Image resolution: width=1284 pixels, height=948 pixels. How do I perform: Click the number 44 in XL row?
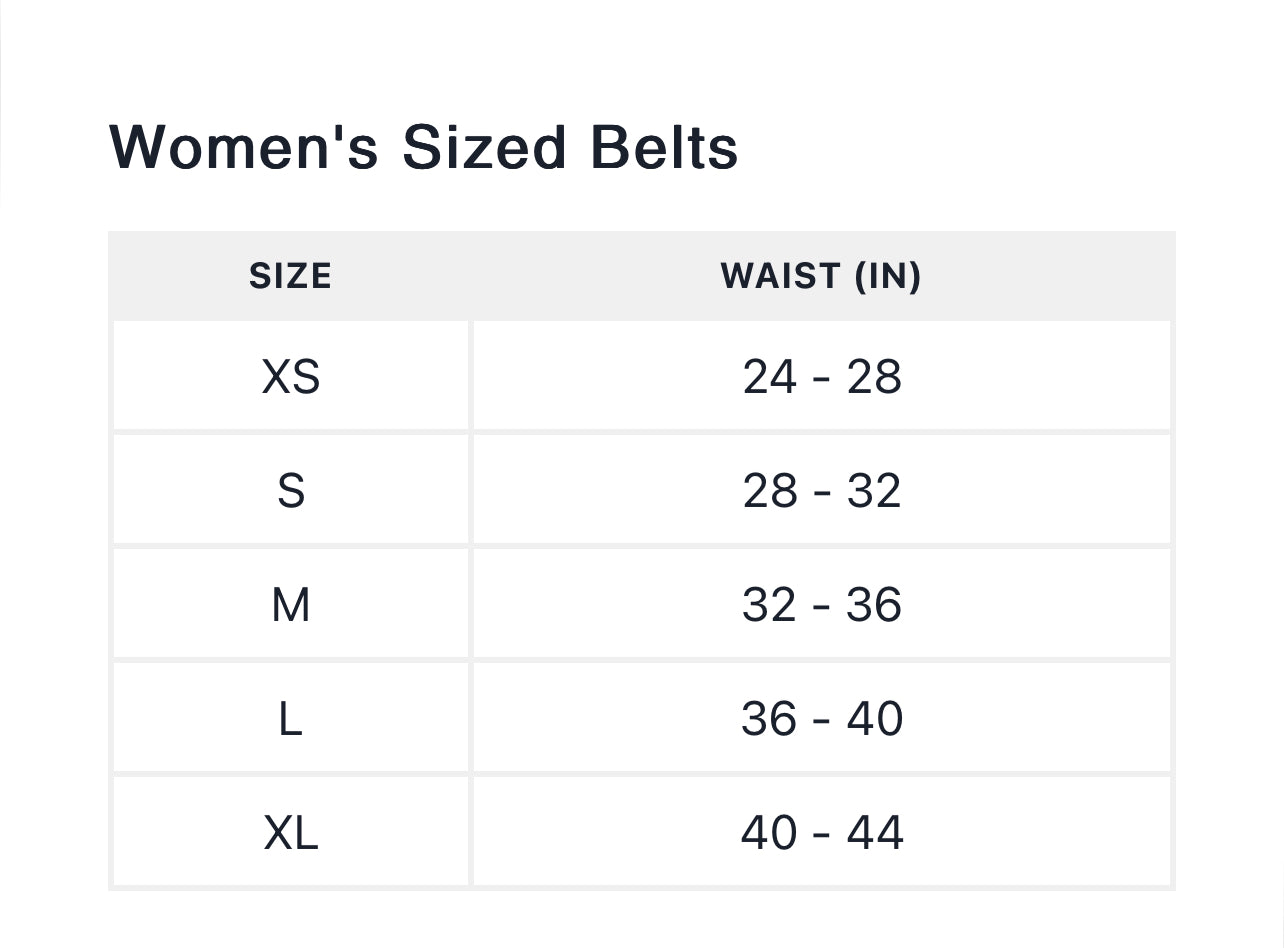(875, 833)
